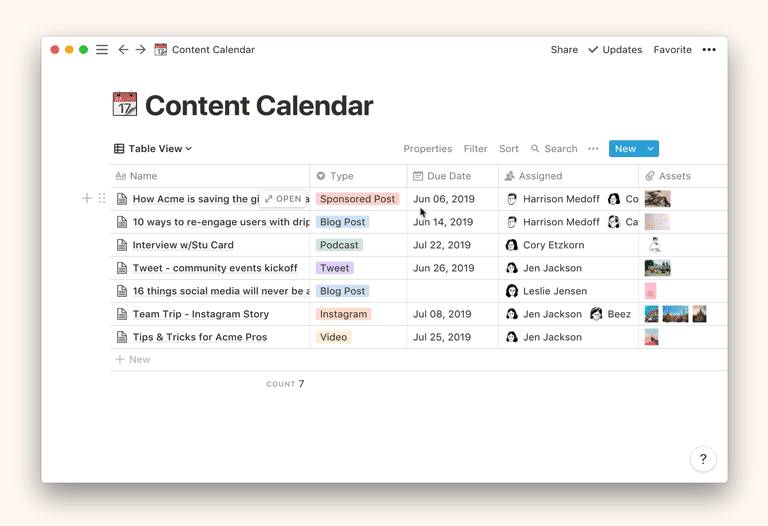Open dropdown arrow next to New button

click(x=650, y=149)
